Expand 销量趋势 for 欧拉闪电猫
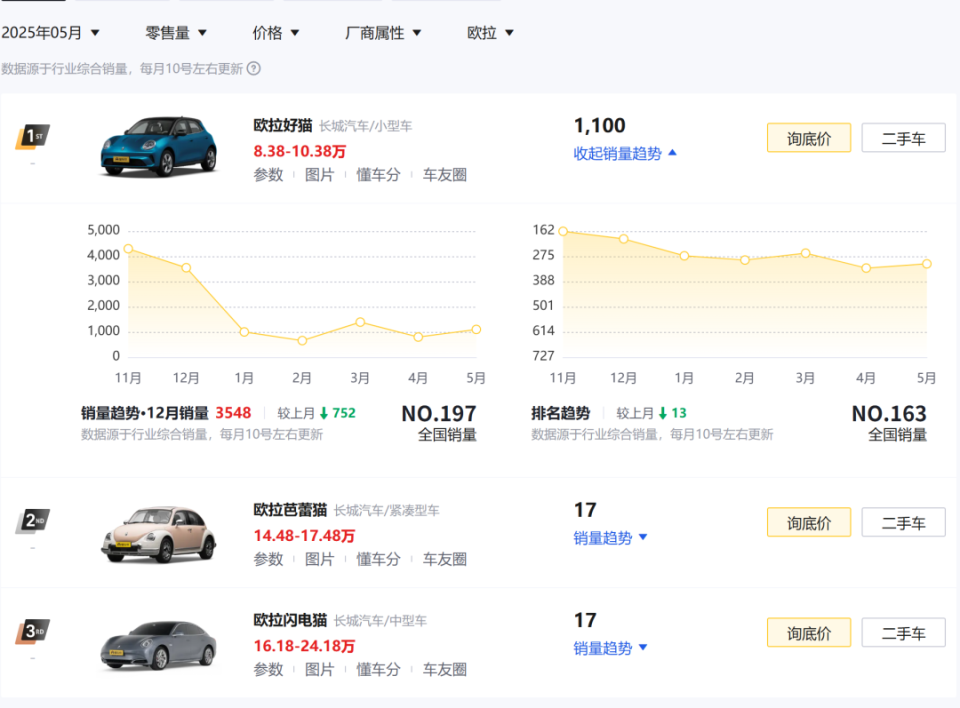This screenshot has height=708, width=960. (x=610, y=648)
